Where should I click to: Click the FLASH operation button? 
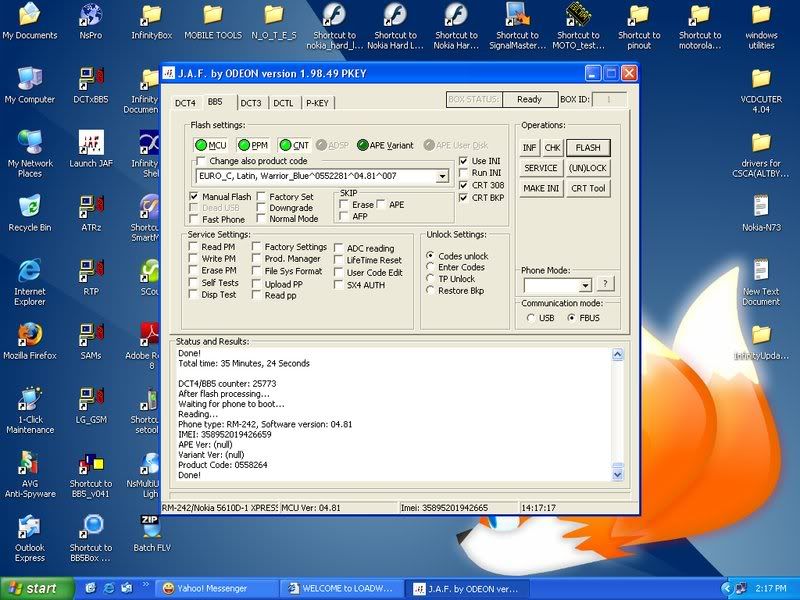588,148
